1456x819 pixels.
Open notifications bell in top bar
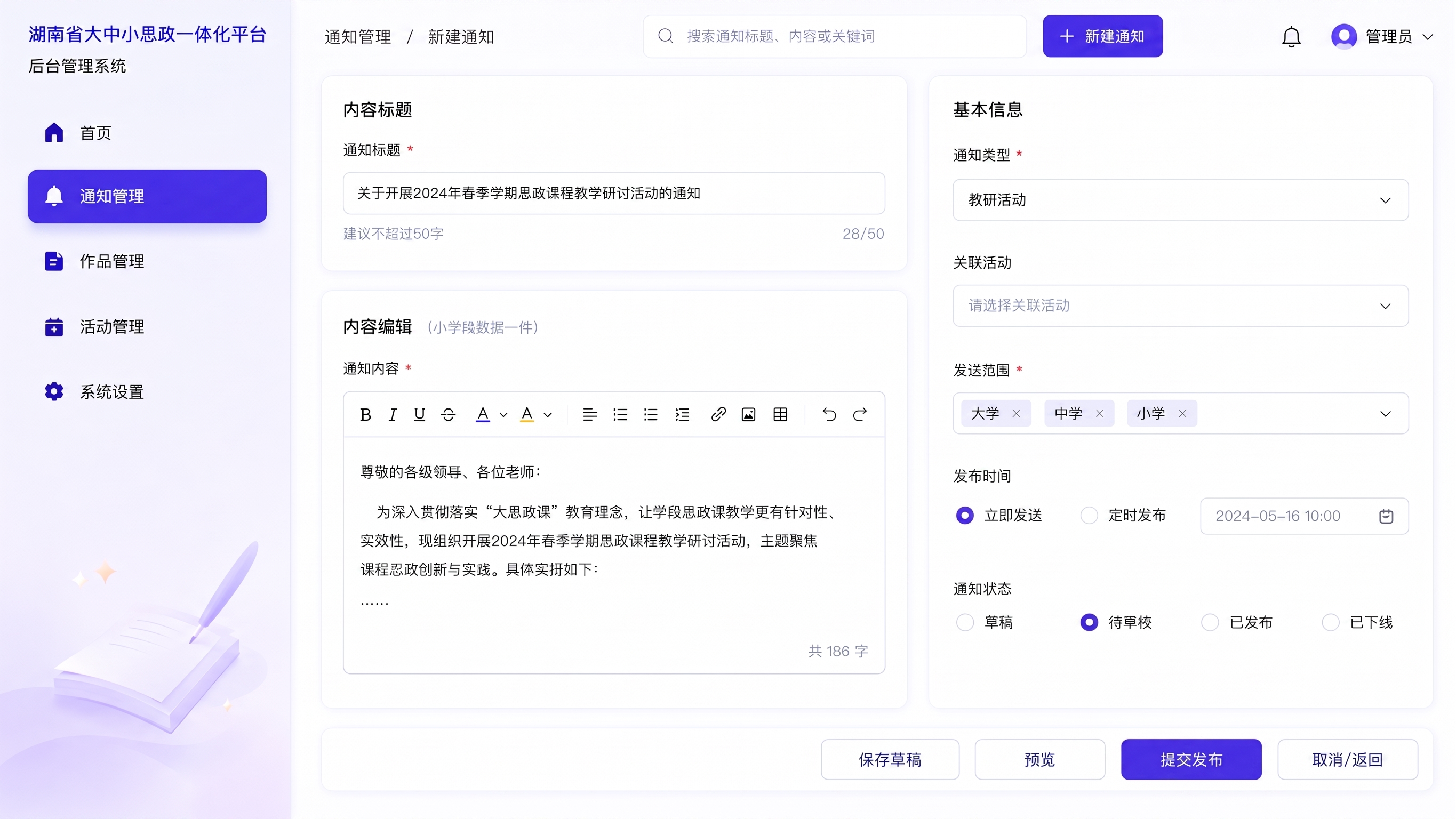tap(1291, 37)
